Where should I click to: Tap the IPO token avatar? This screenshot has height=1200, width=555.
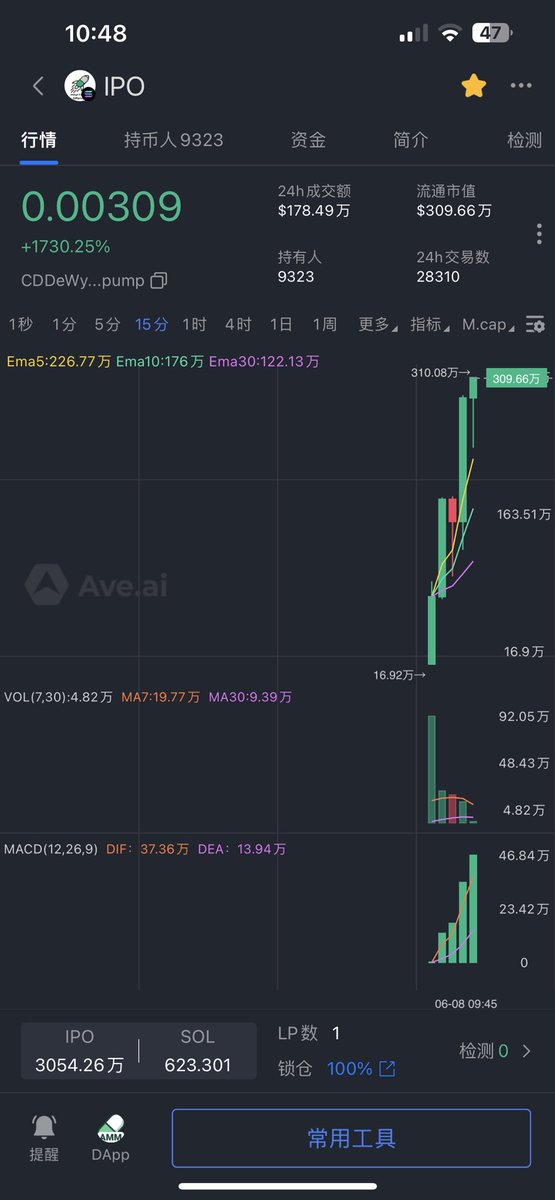[79, 87]
